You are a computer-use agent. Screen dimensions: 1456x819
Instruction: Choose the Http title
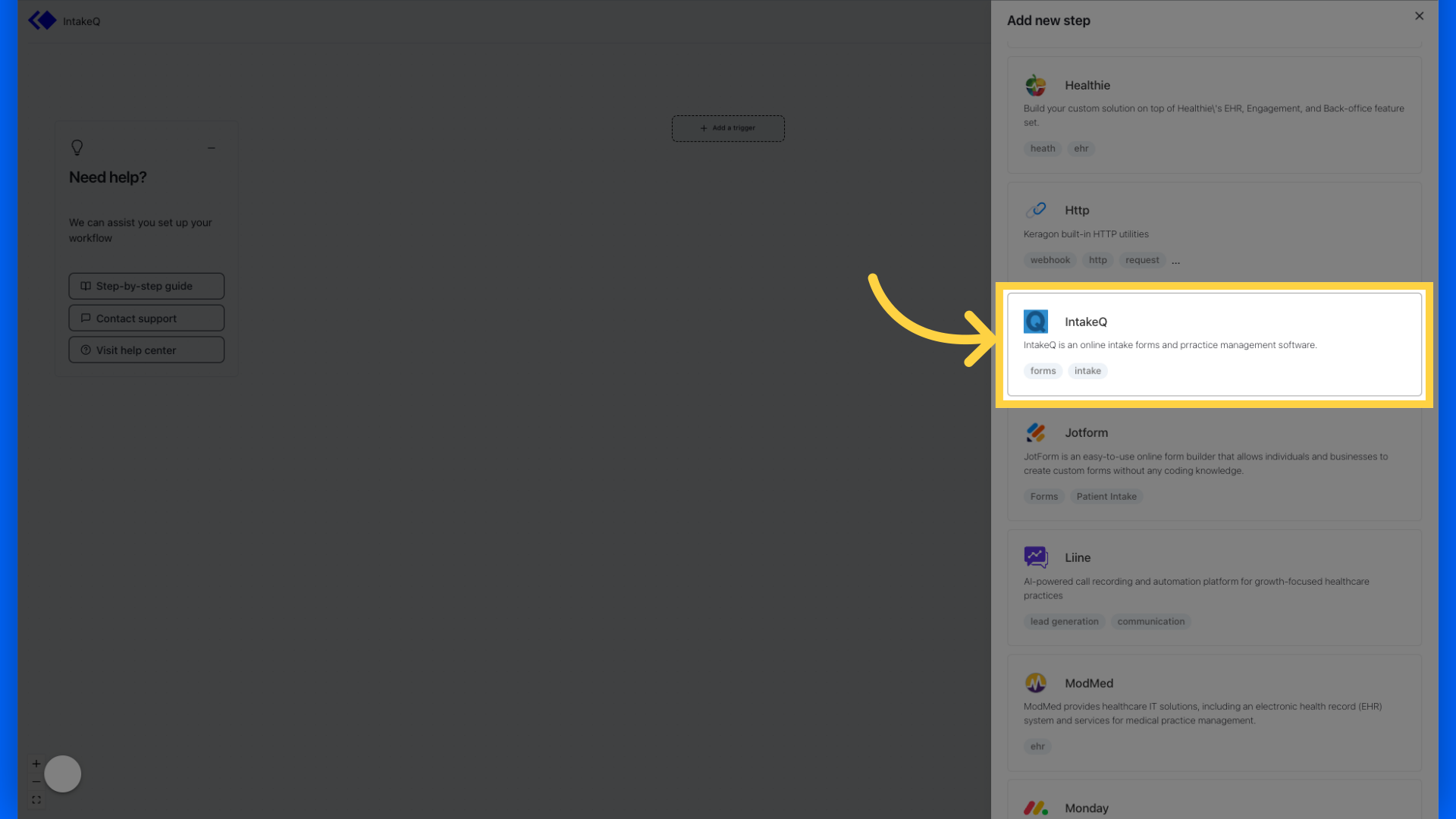(x=1077, y=210)
